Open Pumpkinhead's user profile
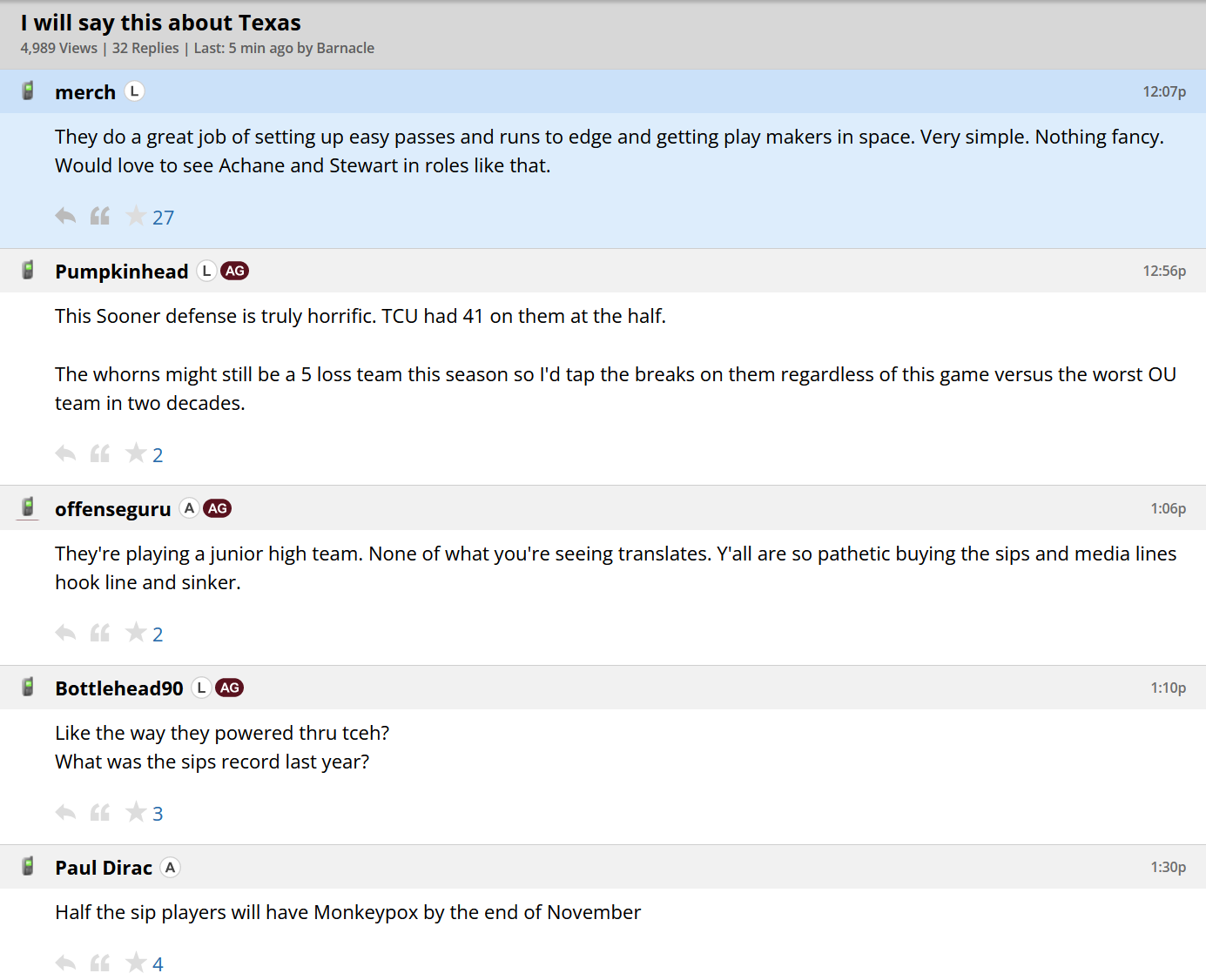This screenshot has height=980, width=1206. point(121,272)
